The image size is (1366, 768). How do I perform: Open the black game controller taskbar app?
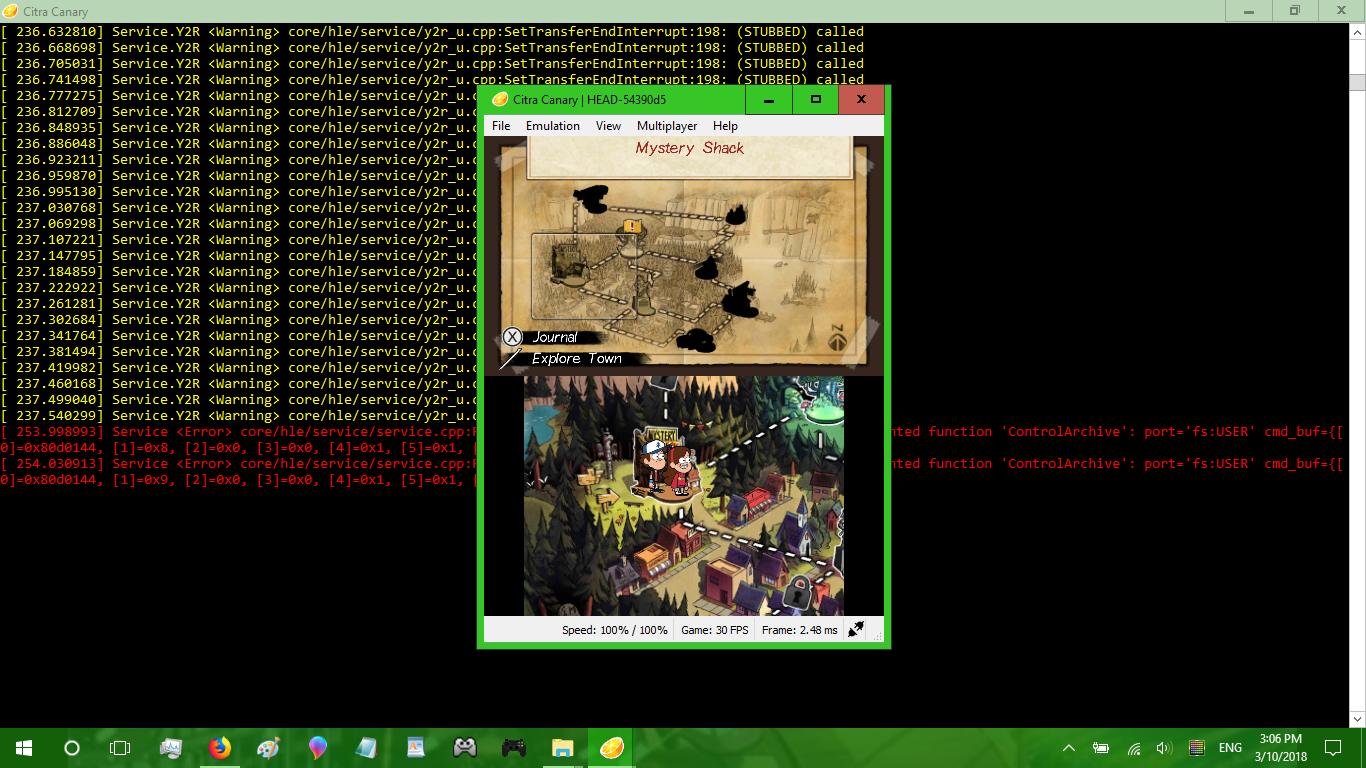514,748
